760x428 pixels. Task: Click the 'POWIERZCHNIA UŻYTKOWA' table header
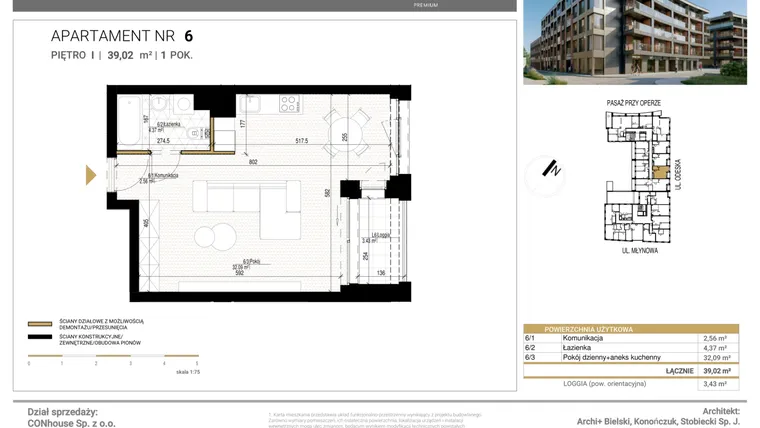tap(588, 329)
